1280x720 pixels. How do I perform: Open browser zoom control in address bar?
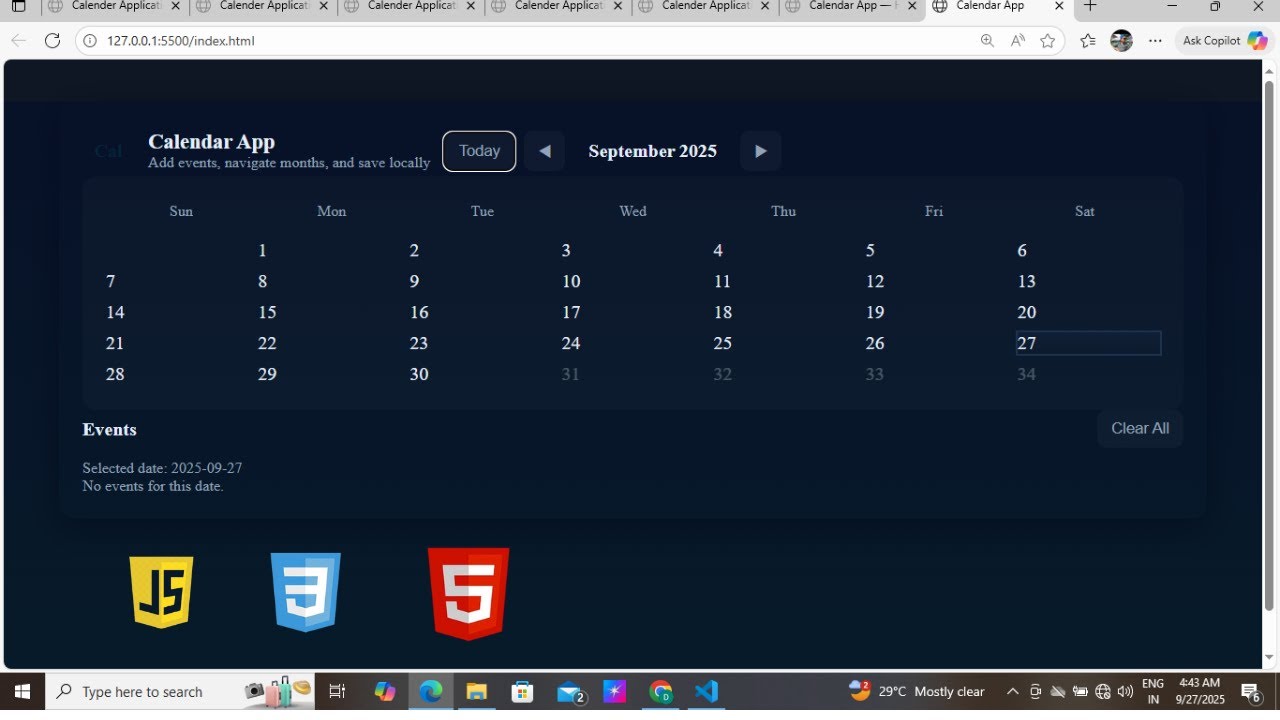pos(987,41)
